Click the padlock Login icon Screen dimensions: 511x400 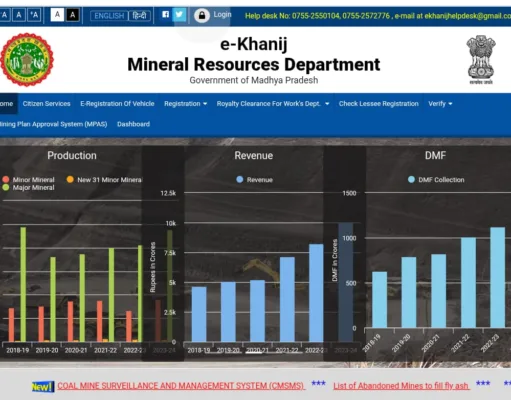pyautogui.click(x=202, y=15)
